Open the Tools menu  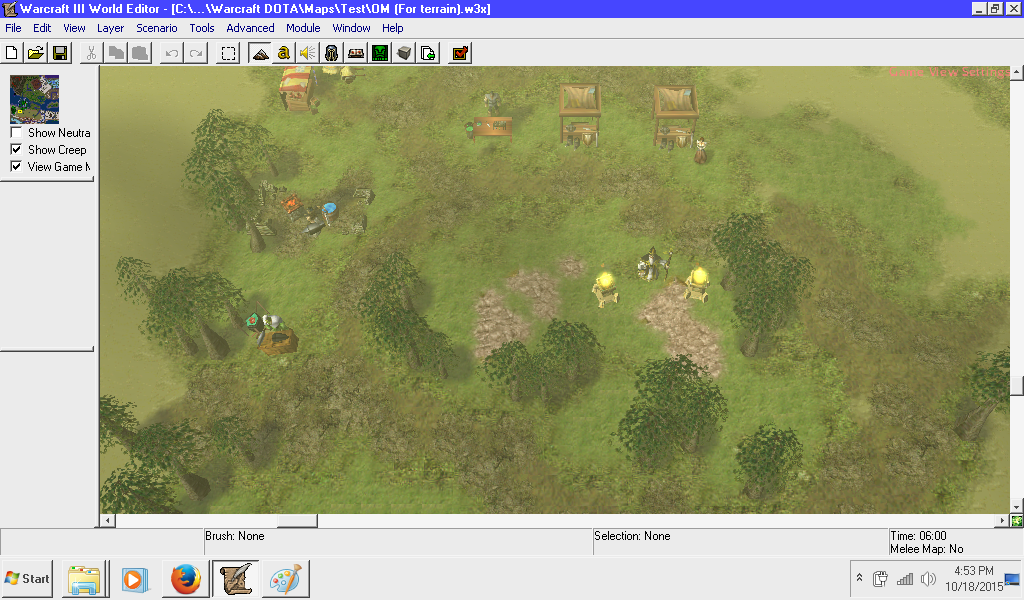(x=202, y=28)
